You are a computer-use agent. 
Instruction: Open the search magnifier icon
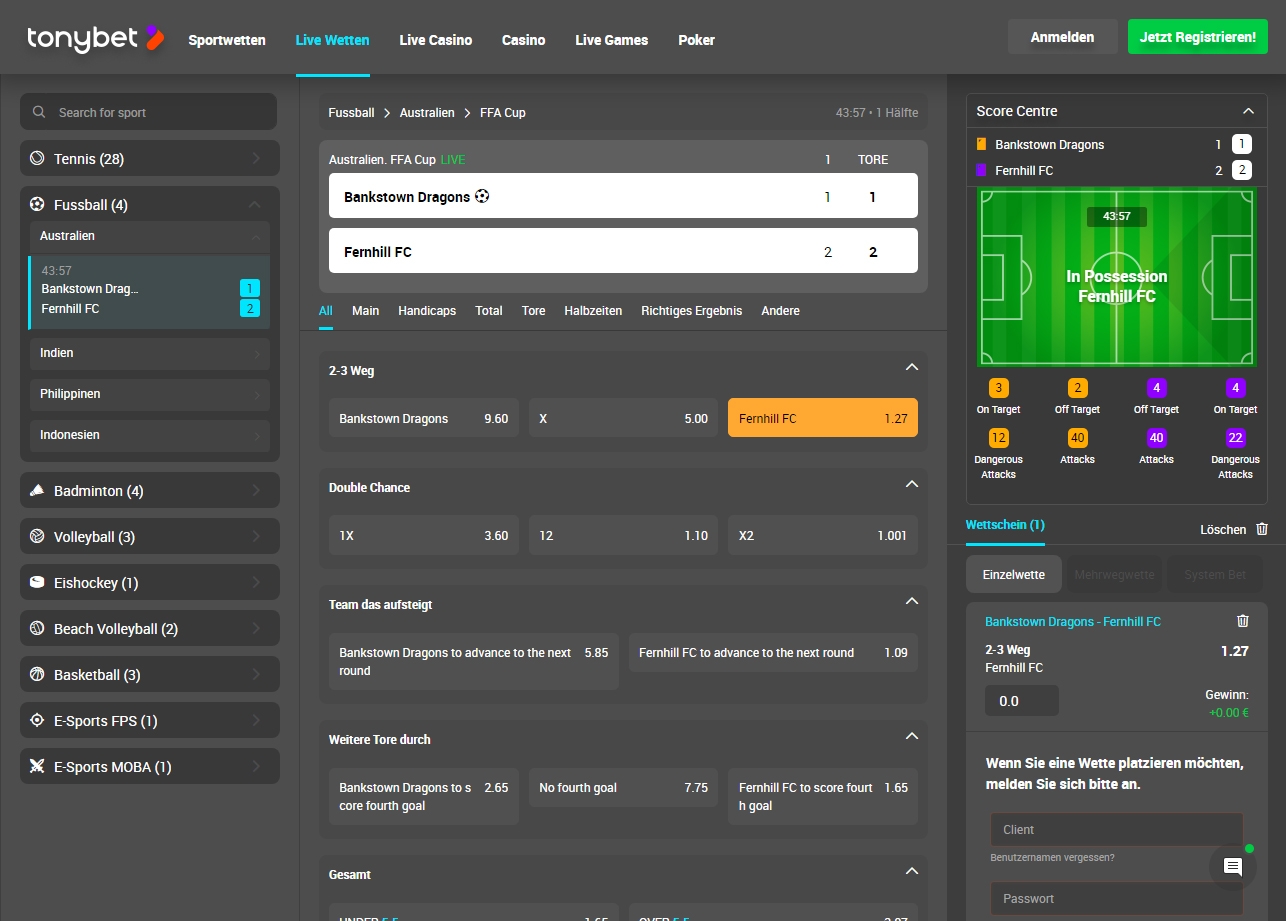(37, 111)
